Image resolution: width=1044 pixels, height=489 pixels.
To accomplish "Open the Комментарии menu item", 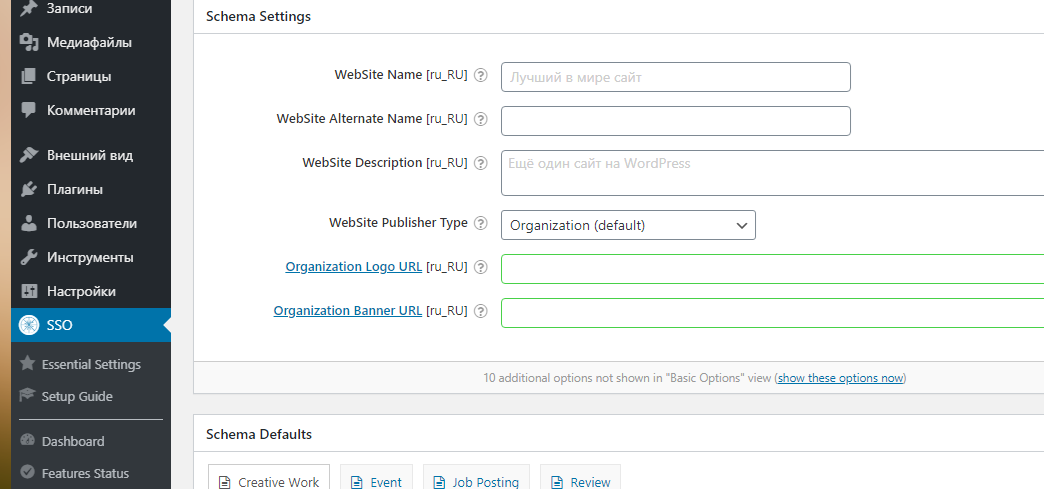I will (x=91, y=111).
